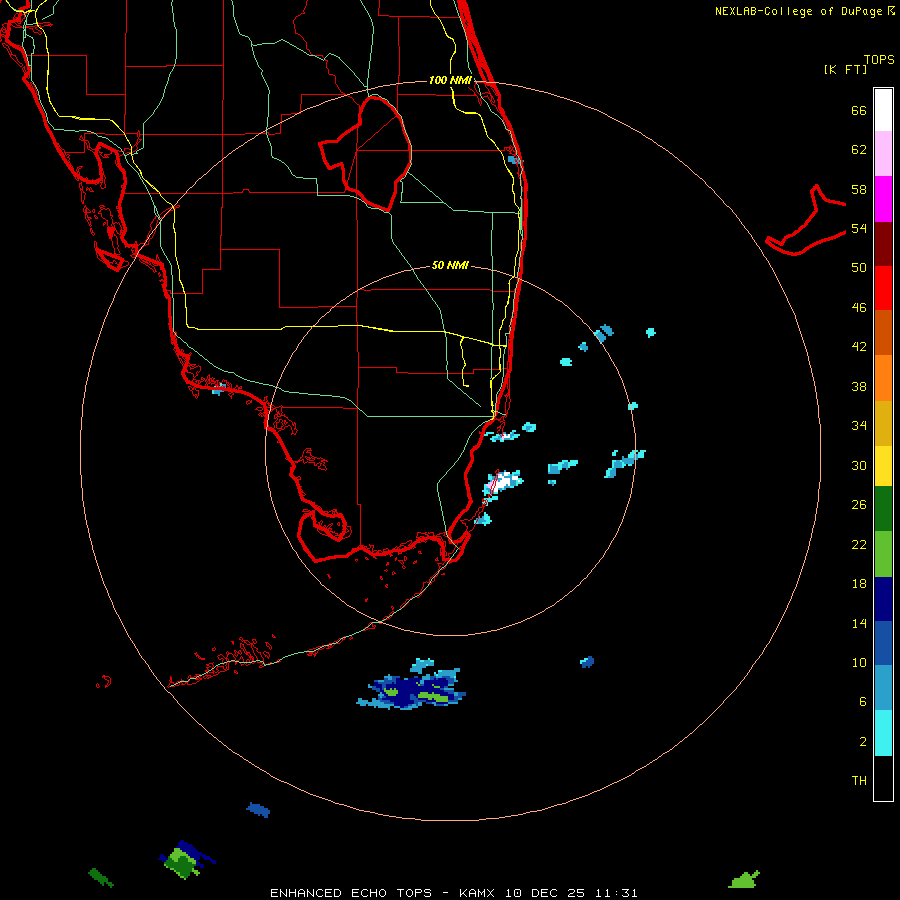Image resolution: width=900 pixels, height=900 pixels.
Task: Click the Lake Okeechobee outline on the map
Action: click(366, 153)
